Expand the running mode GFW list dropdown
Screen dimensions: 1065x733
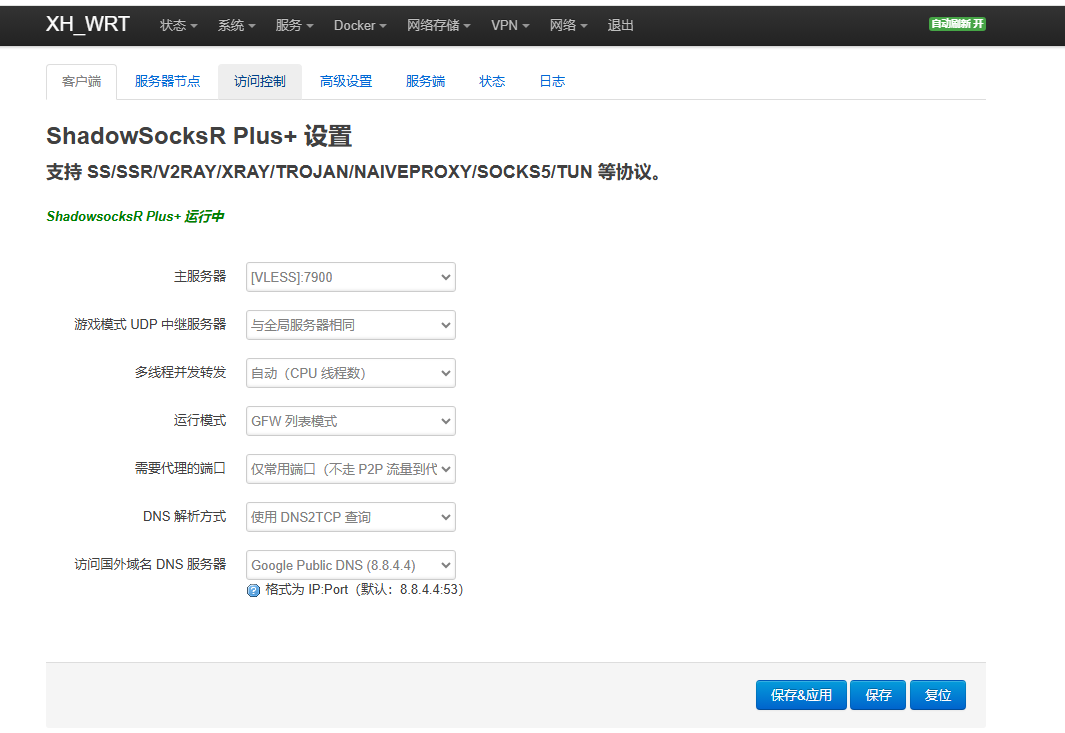[x=350, y=421]
